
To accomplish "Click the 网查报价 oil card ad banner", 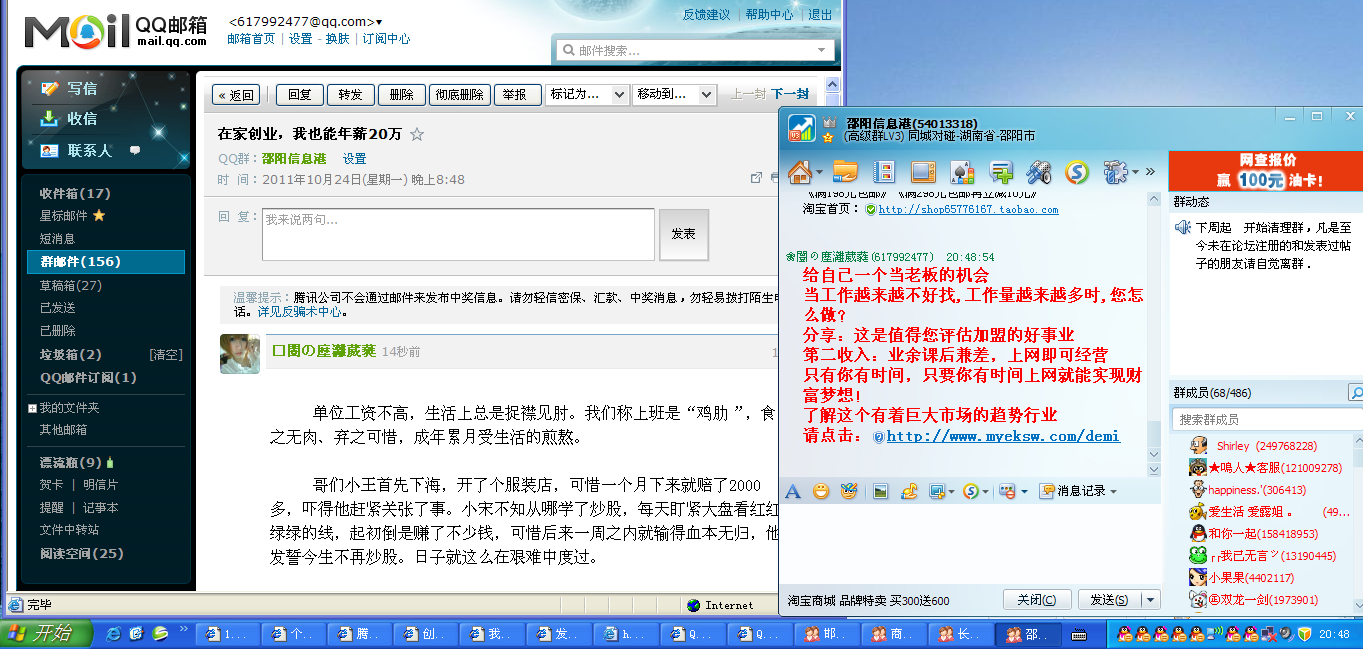I will pyautogui.click(x=1266, y=172).
